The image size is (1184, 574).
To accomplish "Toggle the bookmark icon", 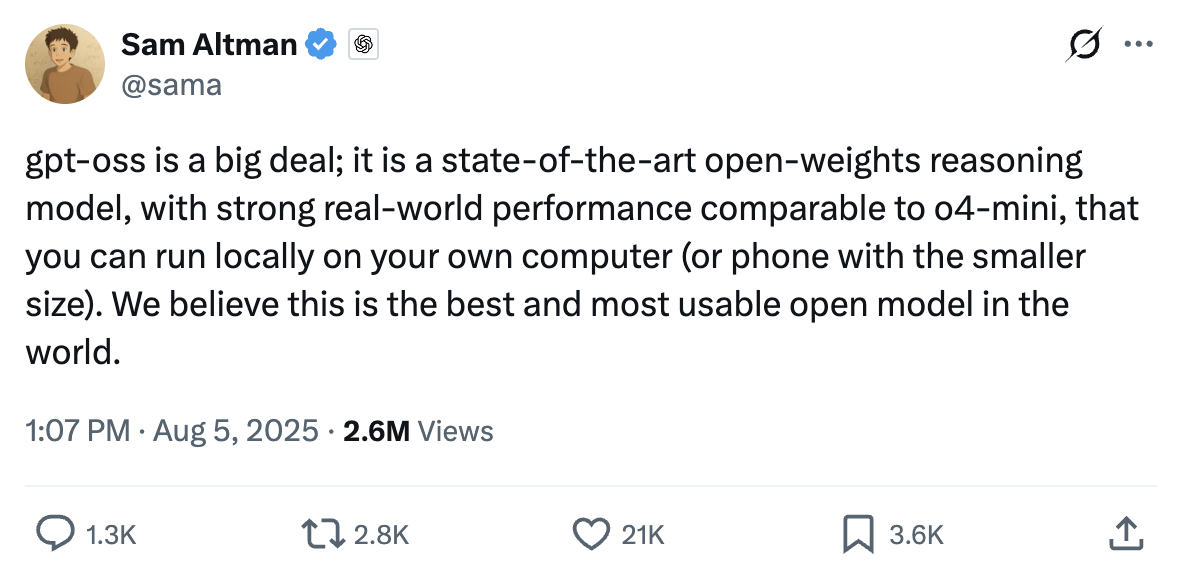I will (858, 534).
